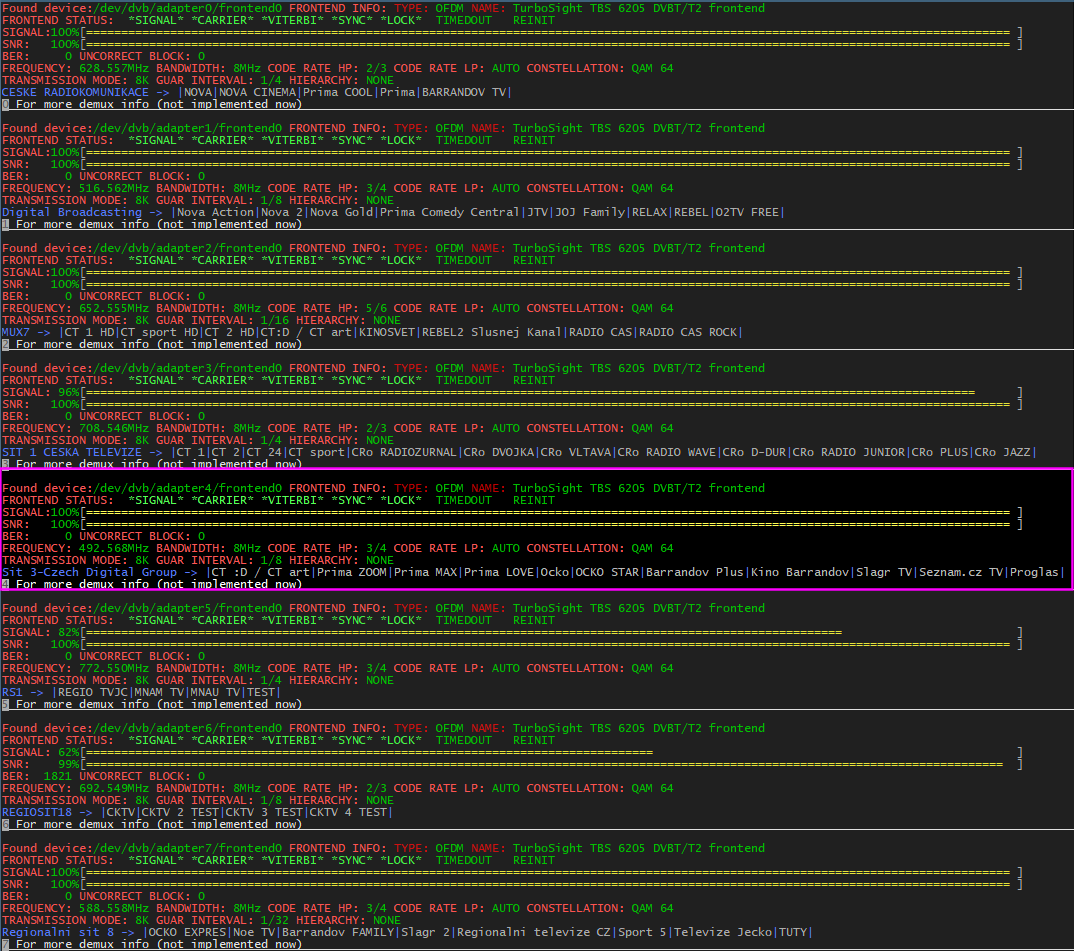The height and width of the screenshot is (951, 1074).
Task: Click the SIT 1 CESKA TELEVIZE network name
Action: click(72, 452)
